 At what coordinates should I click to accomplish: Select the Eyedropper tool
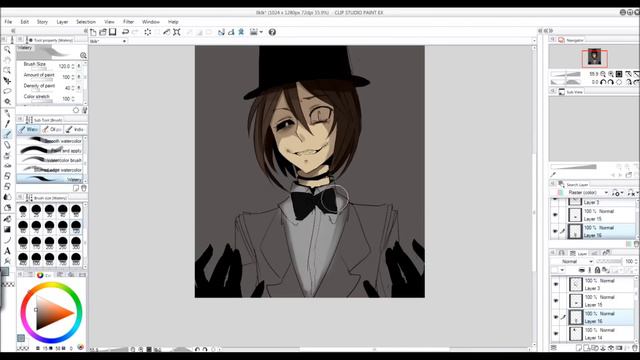[7, 113]
